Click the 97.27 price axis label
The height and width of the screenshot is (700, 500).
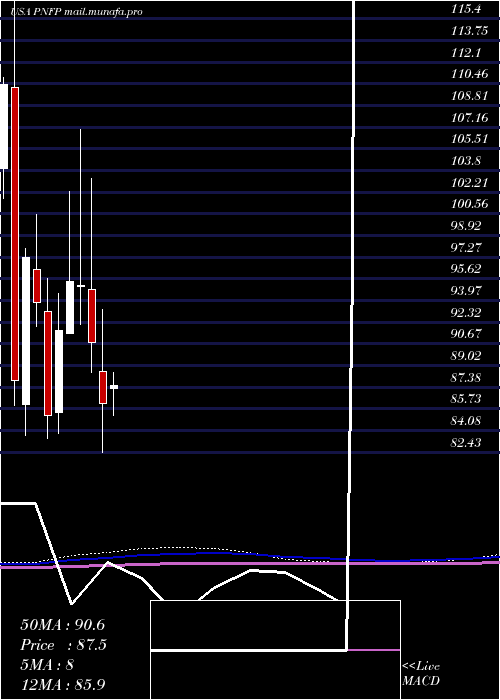(x=466, y=248)
